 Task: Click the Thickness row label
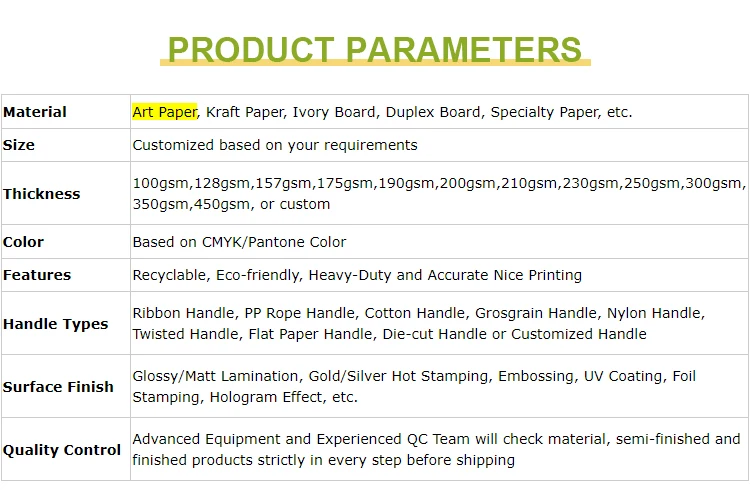(42, 194)
